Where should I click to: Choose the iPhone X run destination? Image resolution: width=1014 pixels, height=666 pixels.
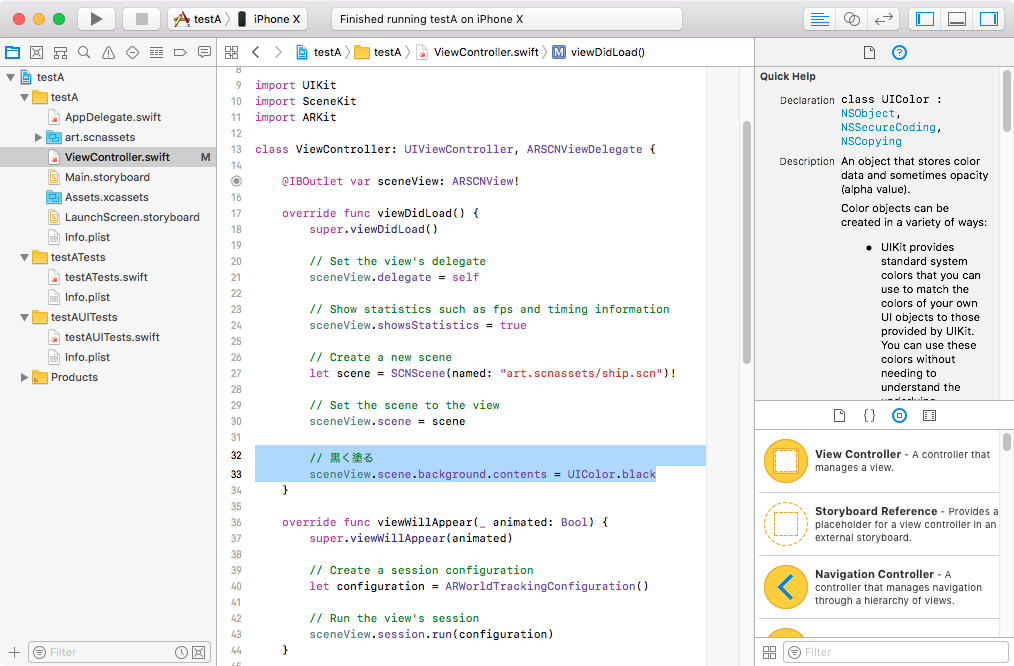(270, 19)
